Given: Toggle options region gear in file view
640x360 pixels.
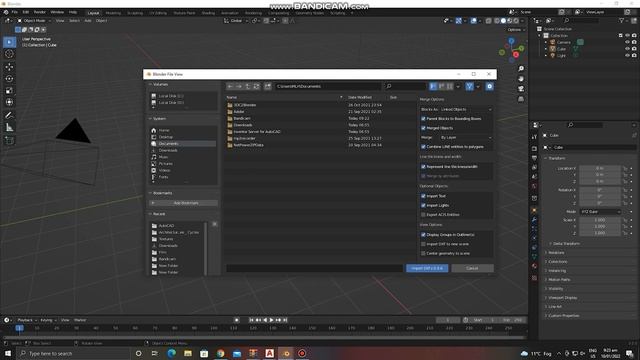Looking at the screenshot, I should tap(489, 87).
